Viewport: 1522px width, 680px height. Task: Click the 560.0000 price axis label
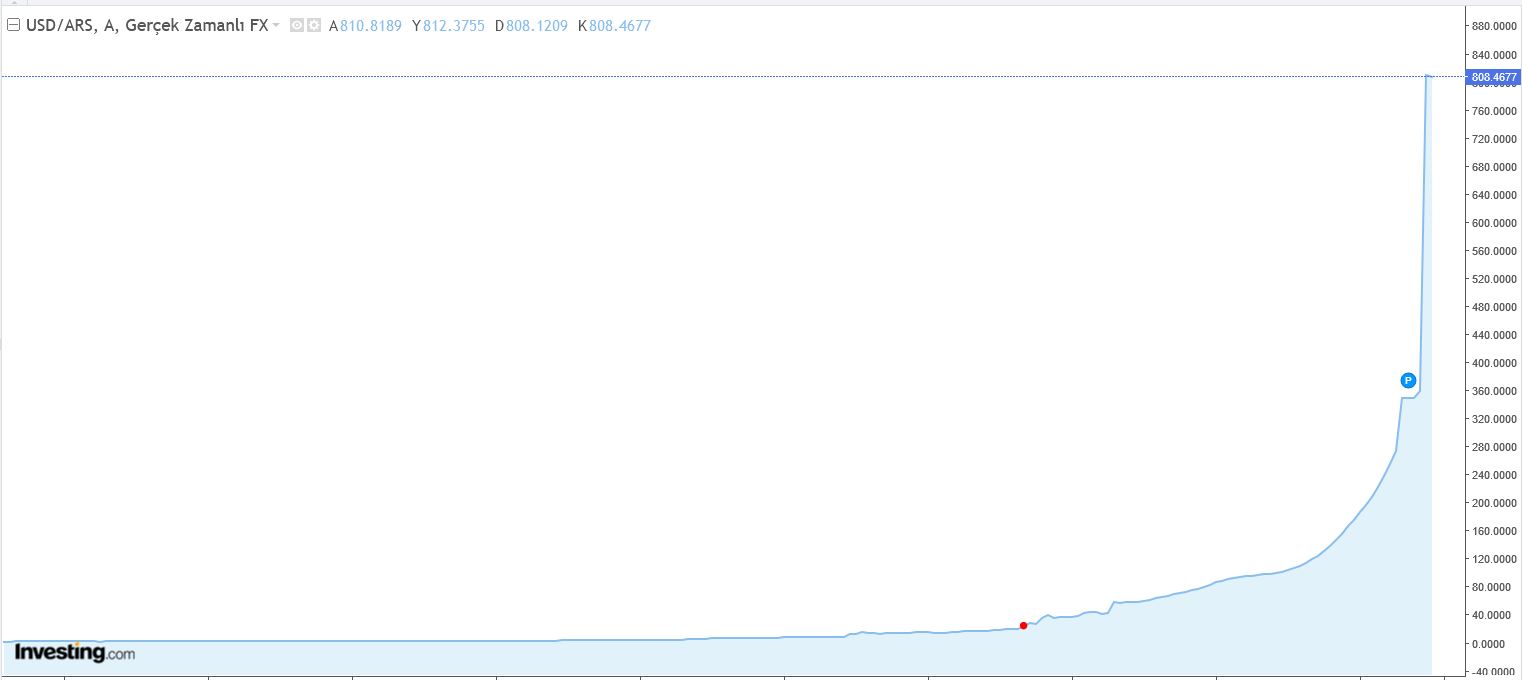click(x=1494, y=251)
